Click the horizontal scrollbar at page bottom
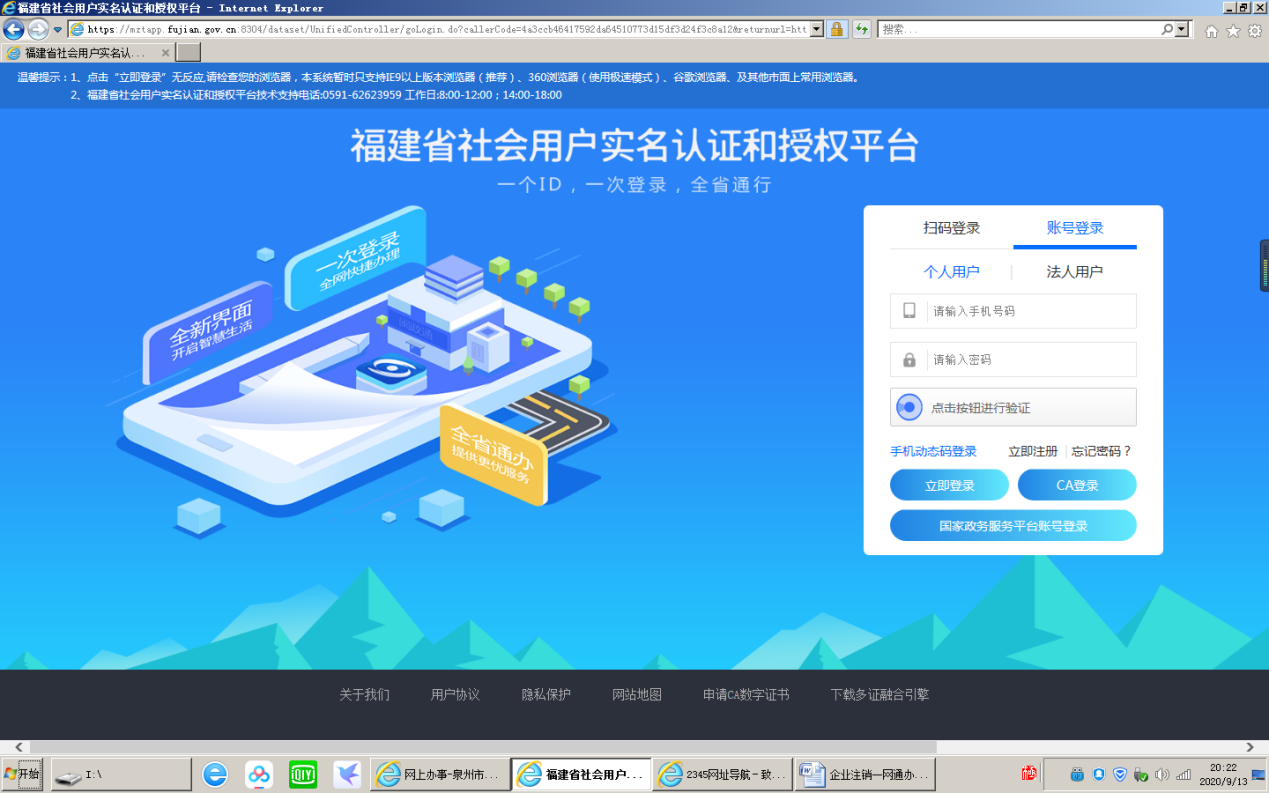The width and height of the screenshot is (1269, 793). 482,747
